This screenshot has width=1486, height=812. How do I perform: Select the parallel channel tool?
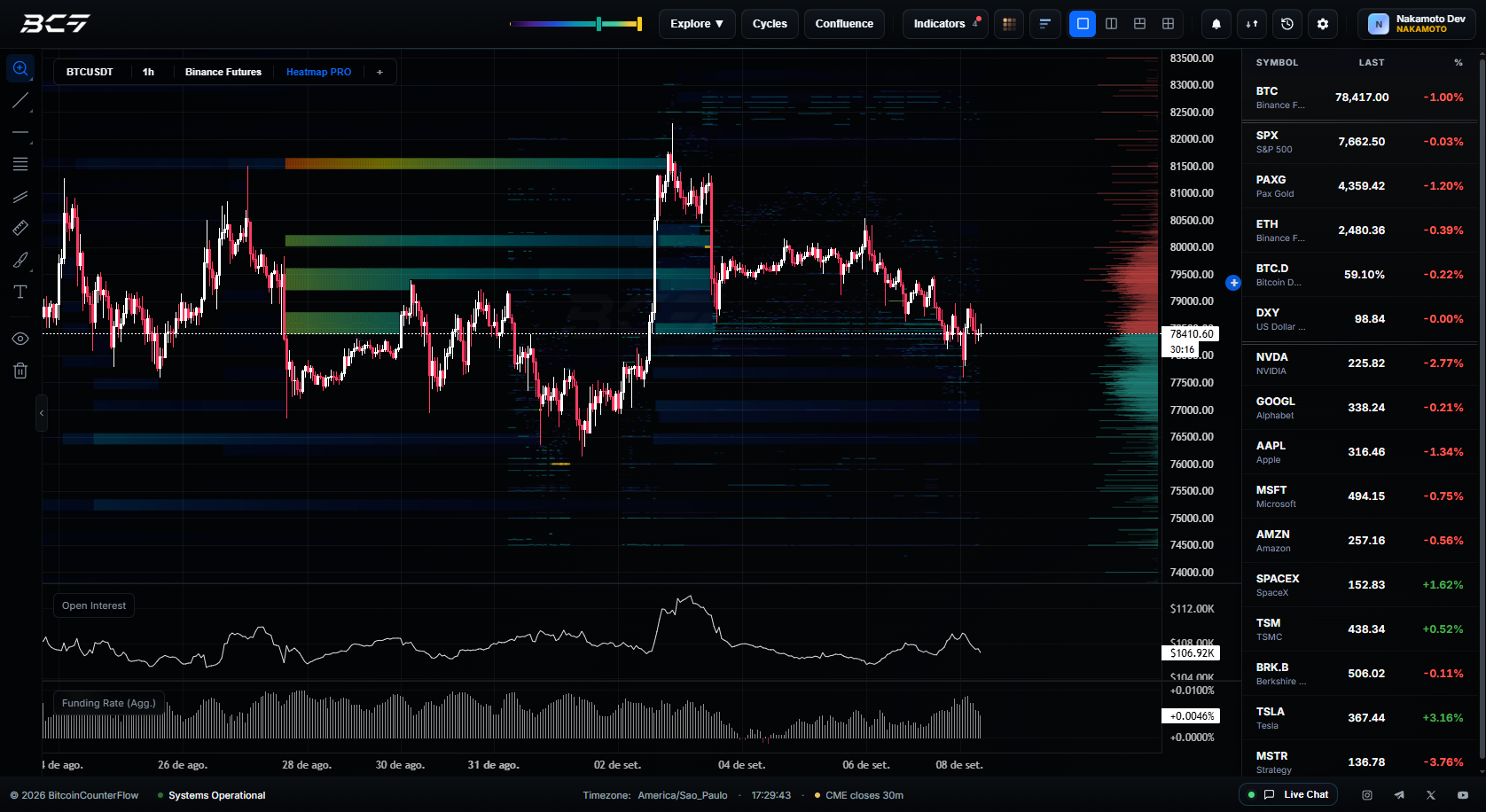pos(20,196)
